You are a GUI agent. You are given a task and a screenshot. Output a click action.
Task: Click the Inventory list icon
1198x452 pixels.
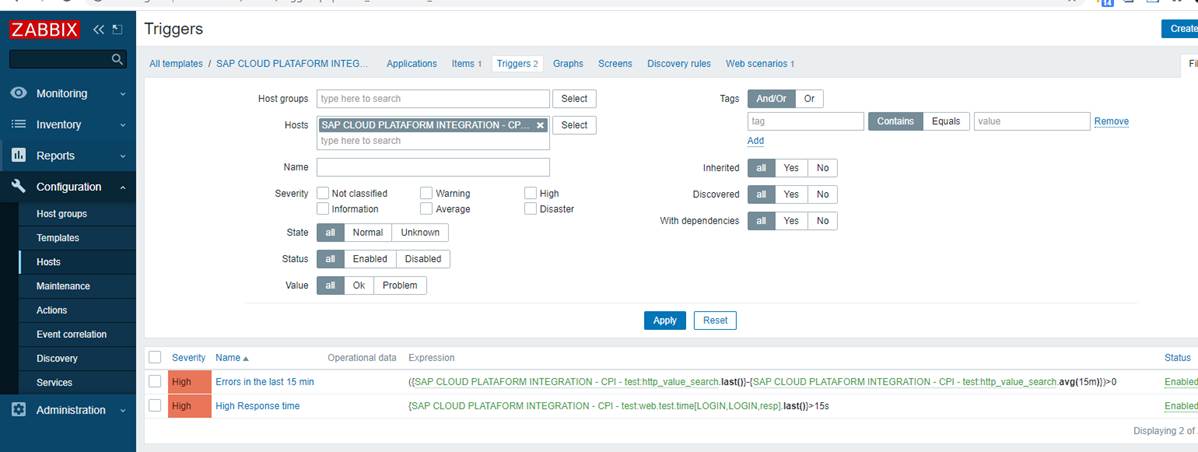19,124
